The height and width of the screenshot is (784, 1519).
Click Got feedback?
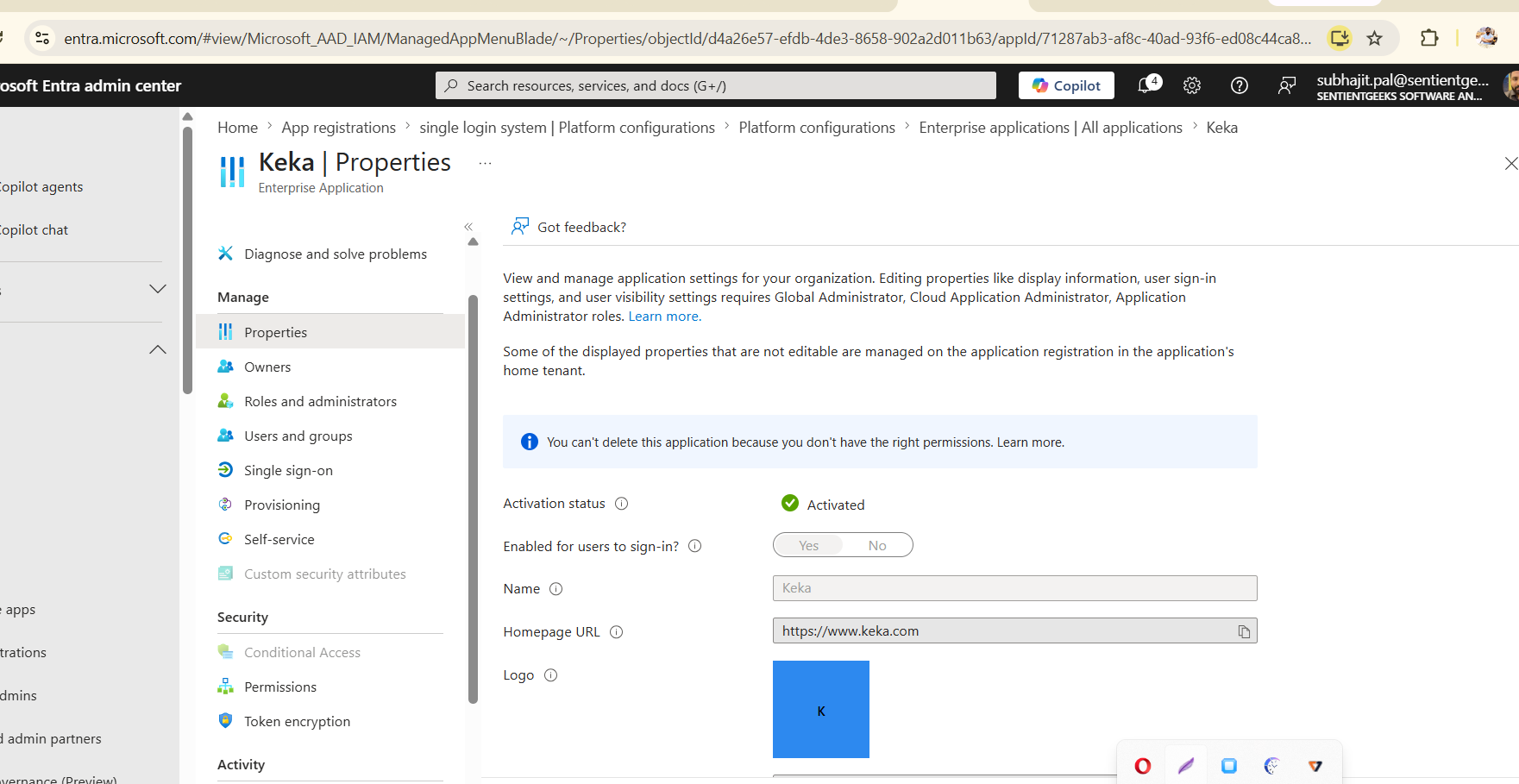[x=568, y=227]
